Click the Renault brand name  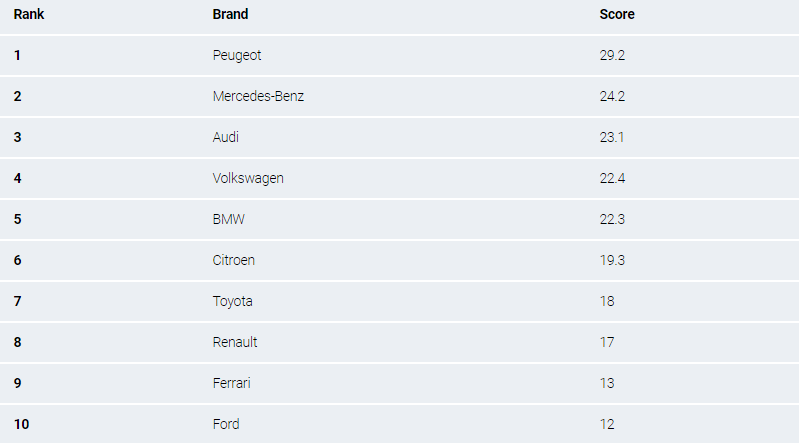tap(235, 342)
